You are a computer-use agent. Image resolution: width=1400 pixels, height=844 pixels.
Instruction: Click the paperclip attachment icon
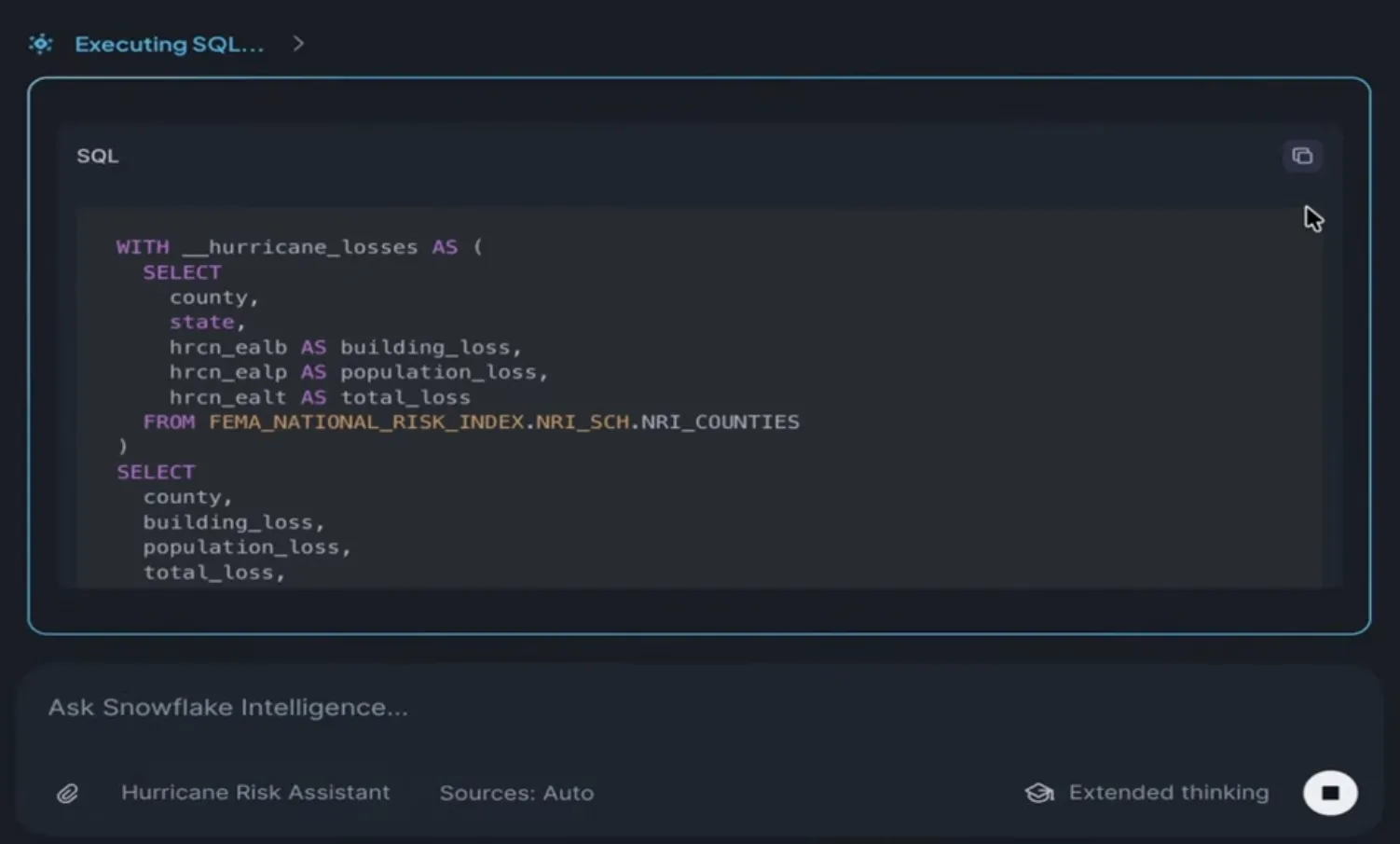pos(67,794)
